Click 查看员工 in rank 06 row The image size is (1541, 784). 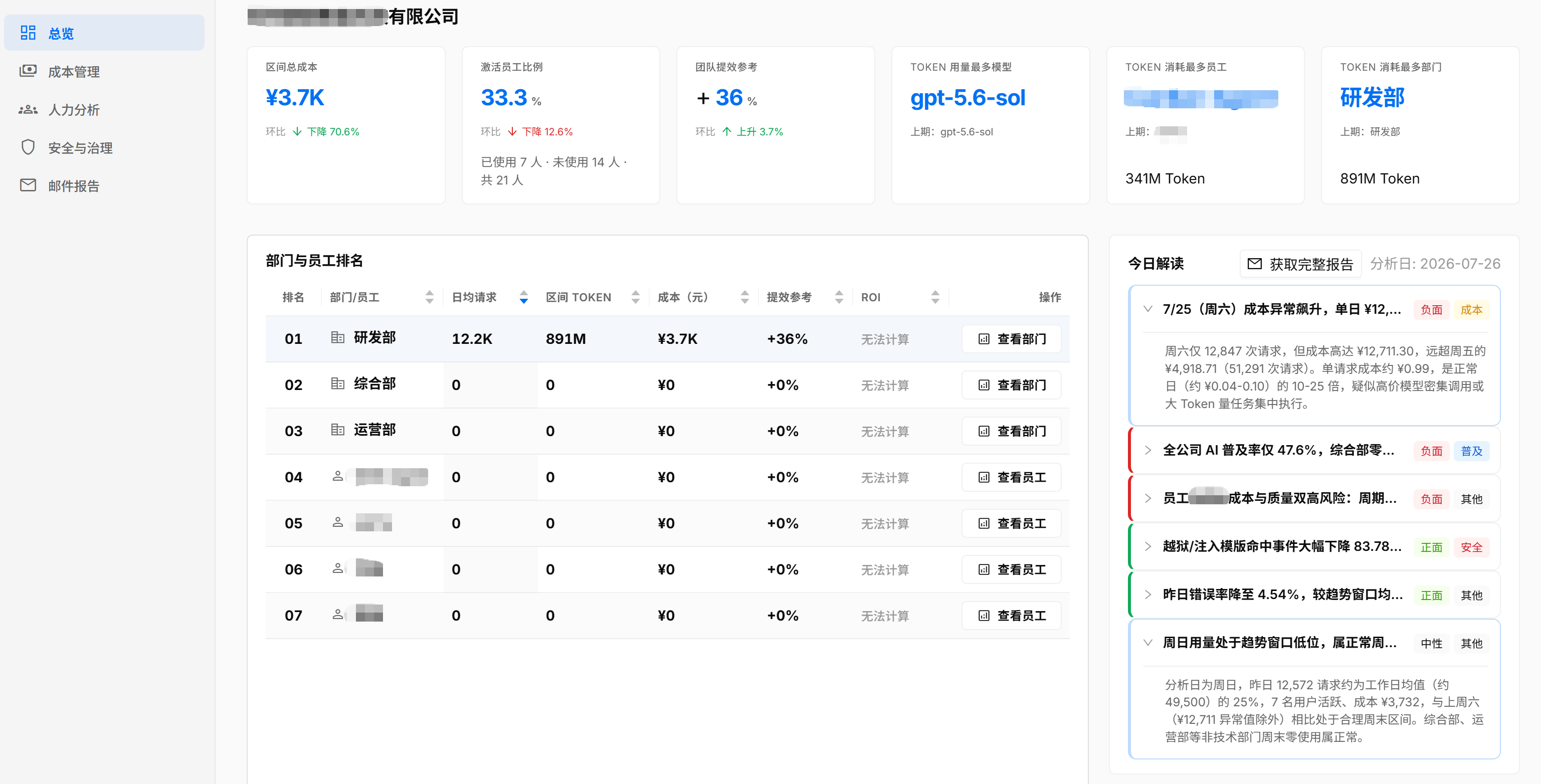point(1011,569)
